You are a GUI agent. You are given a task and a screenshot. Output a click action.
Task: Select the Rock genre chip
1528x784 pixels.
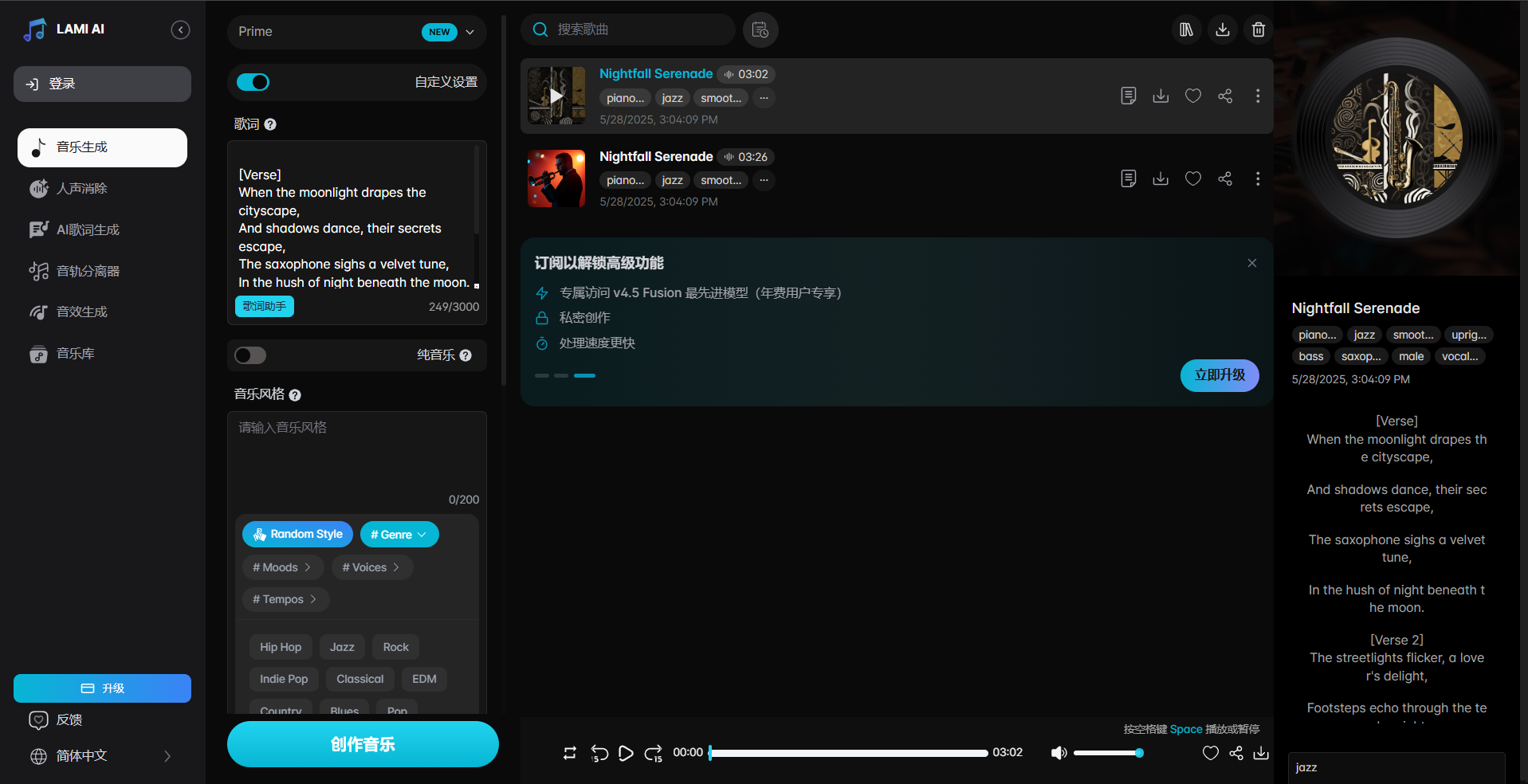coord(395,647)
